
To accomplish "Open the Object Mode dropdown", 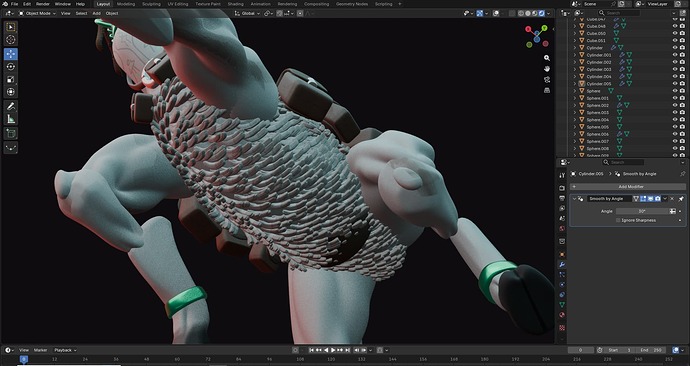I will tap(37, 13).
